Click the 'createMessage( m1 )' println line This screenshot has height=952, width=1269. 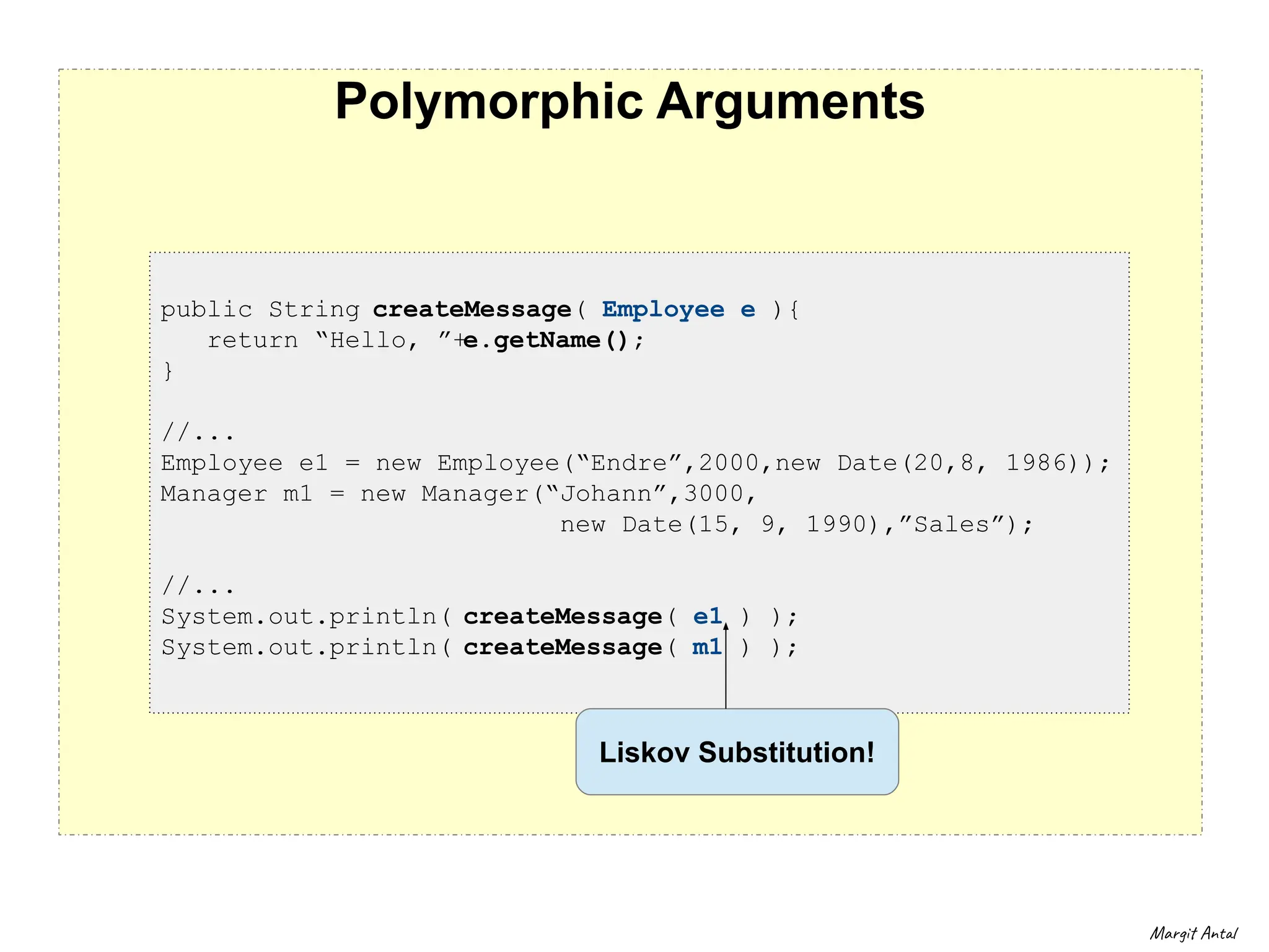[x=480, y=647]
